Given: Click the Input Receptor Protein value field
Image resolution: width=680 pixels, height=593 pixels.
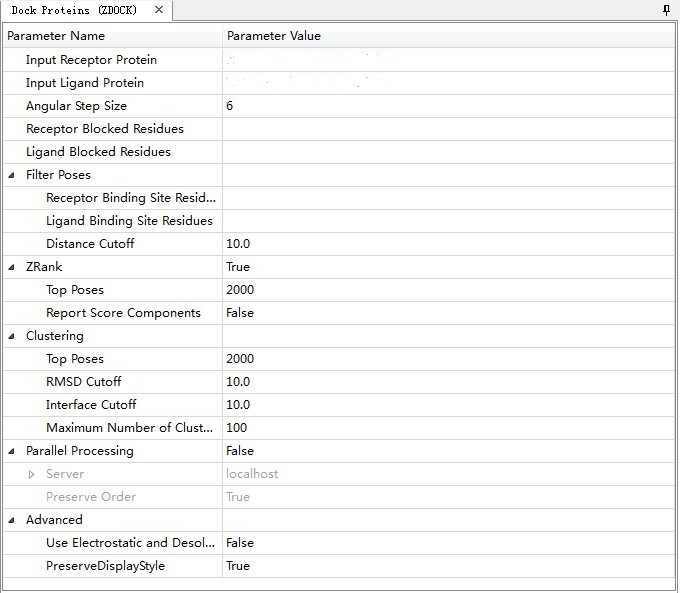Looking at the screenshot, I should 448,60.
